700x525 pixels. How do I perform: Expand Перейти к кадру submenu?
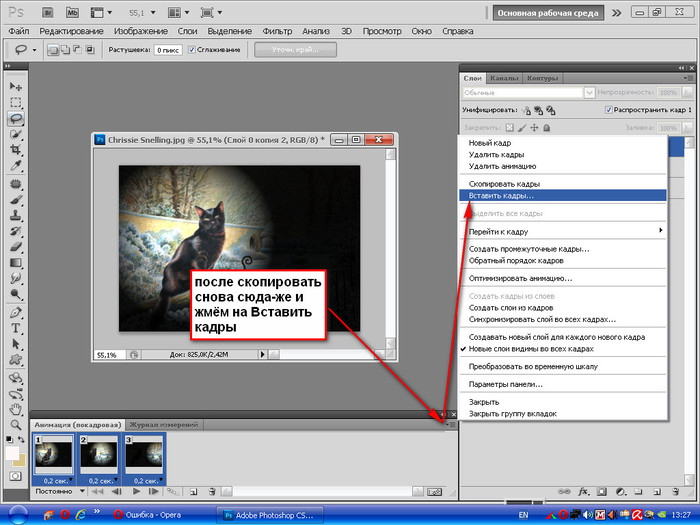coord(563,231)
